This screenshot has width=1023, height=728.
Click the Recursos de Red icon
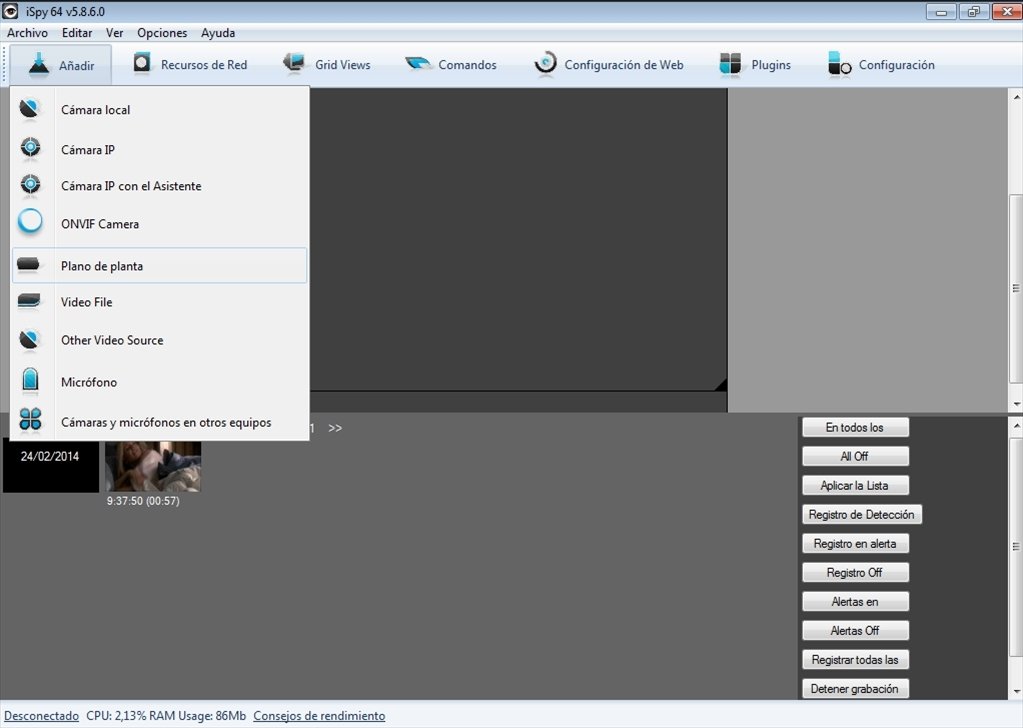click(x=142, y=64)
